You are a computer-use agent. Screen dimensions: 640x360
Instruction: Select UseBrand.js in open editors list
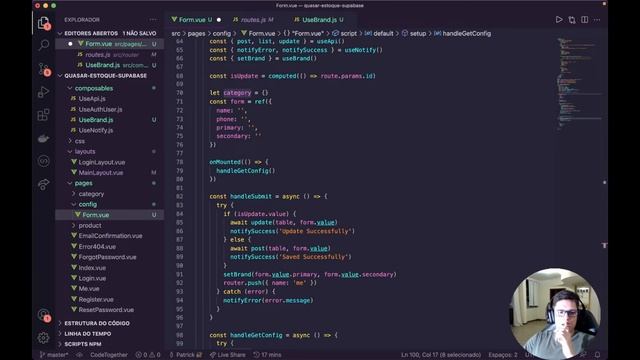click(109, 65)
